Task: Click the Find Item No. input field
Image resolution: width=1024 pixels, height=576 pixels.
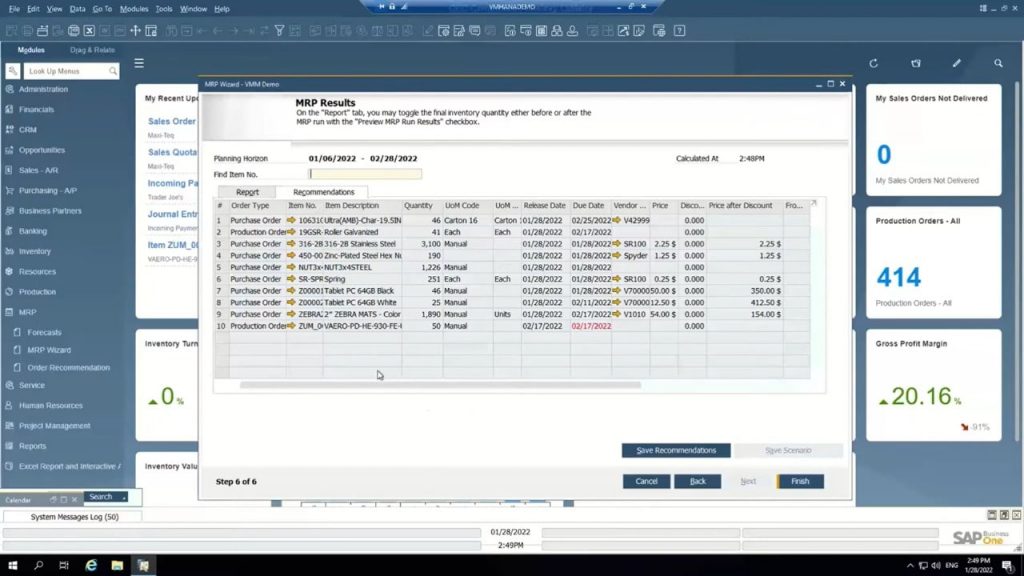Action: tap(365, 174)
